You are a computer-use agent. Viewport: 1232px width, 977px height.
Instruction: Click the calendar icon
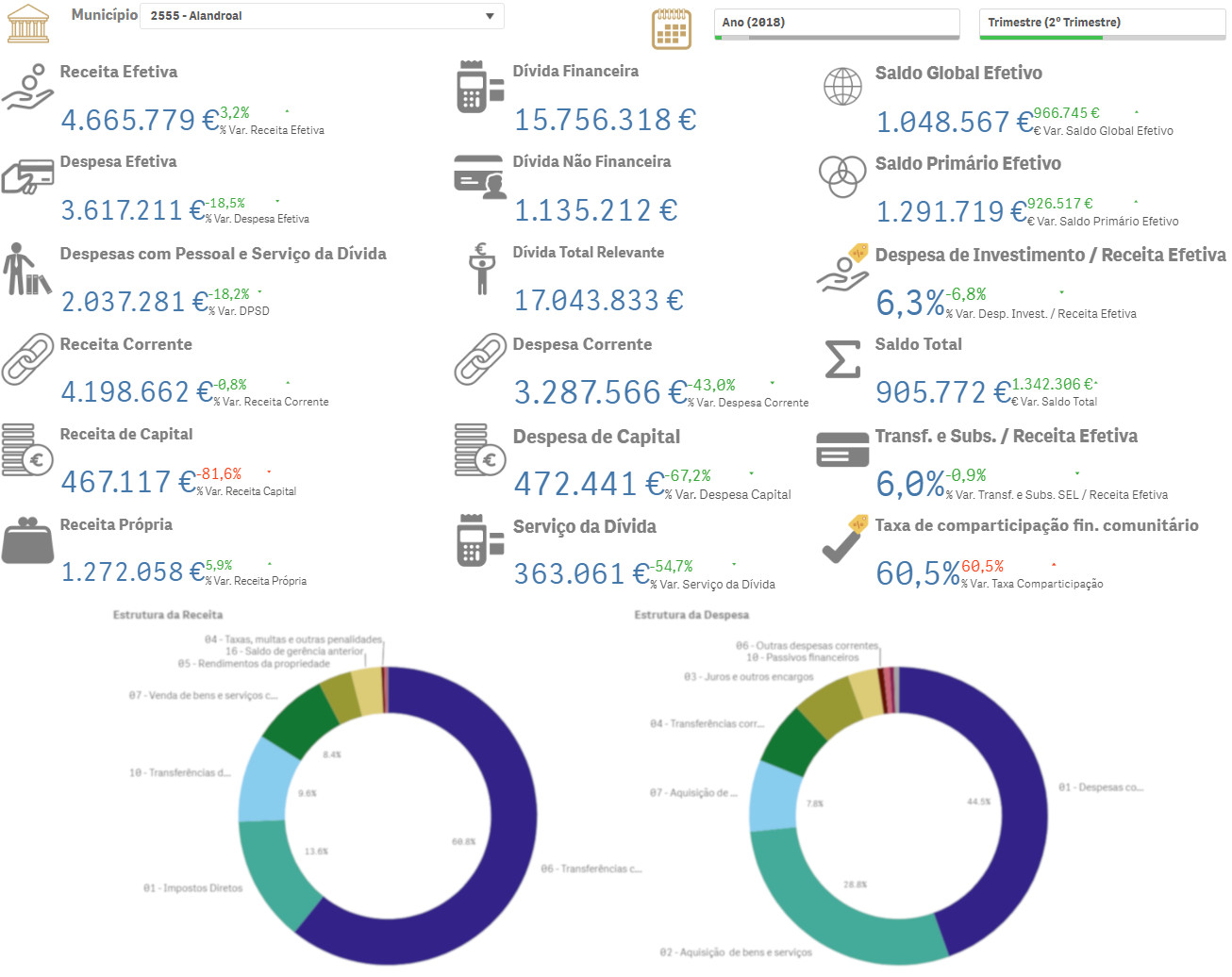point(671,28)
